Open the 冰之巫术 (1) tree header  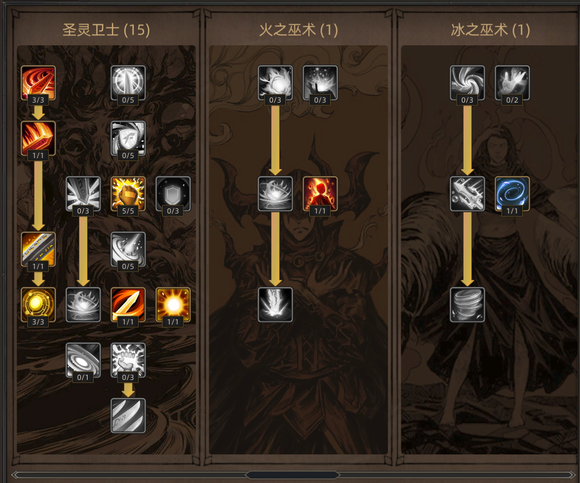click(490, 30)
